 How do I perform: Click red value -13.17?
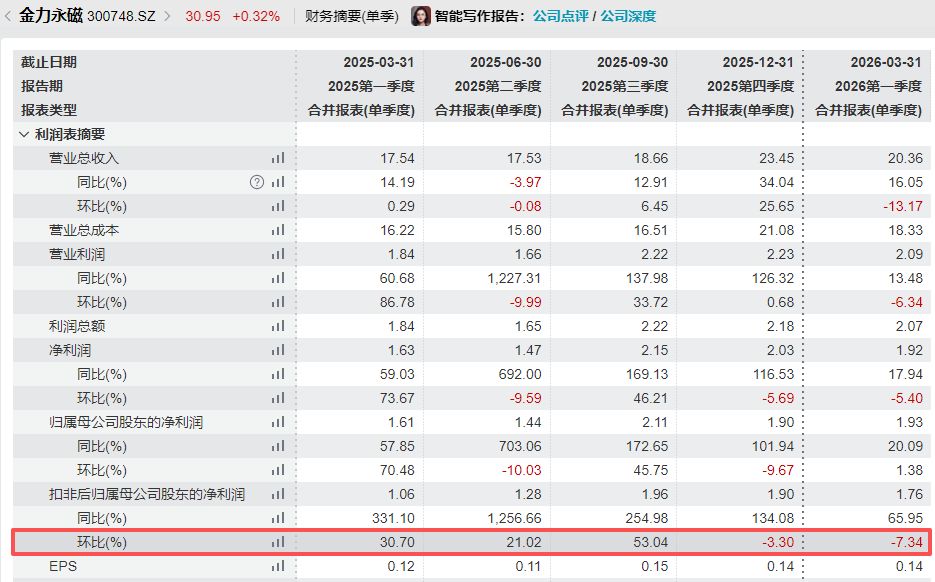point(903,206)
